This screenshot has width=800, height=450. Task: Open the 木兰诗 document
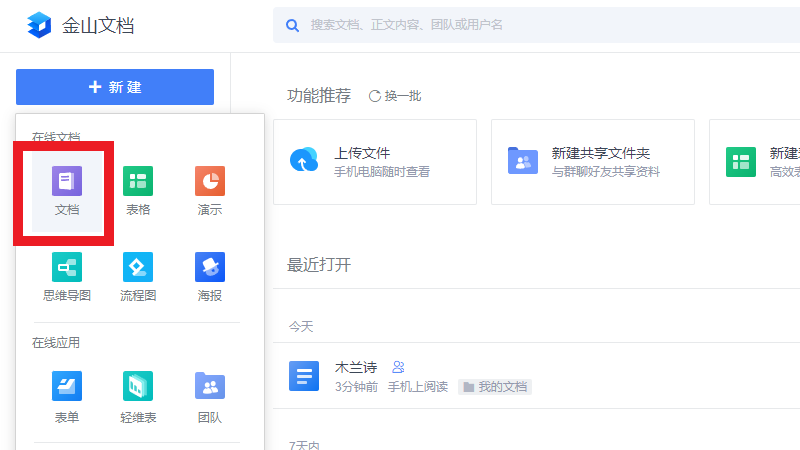click(x=349, y=367)
